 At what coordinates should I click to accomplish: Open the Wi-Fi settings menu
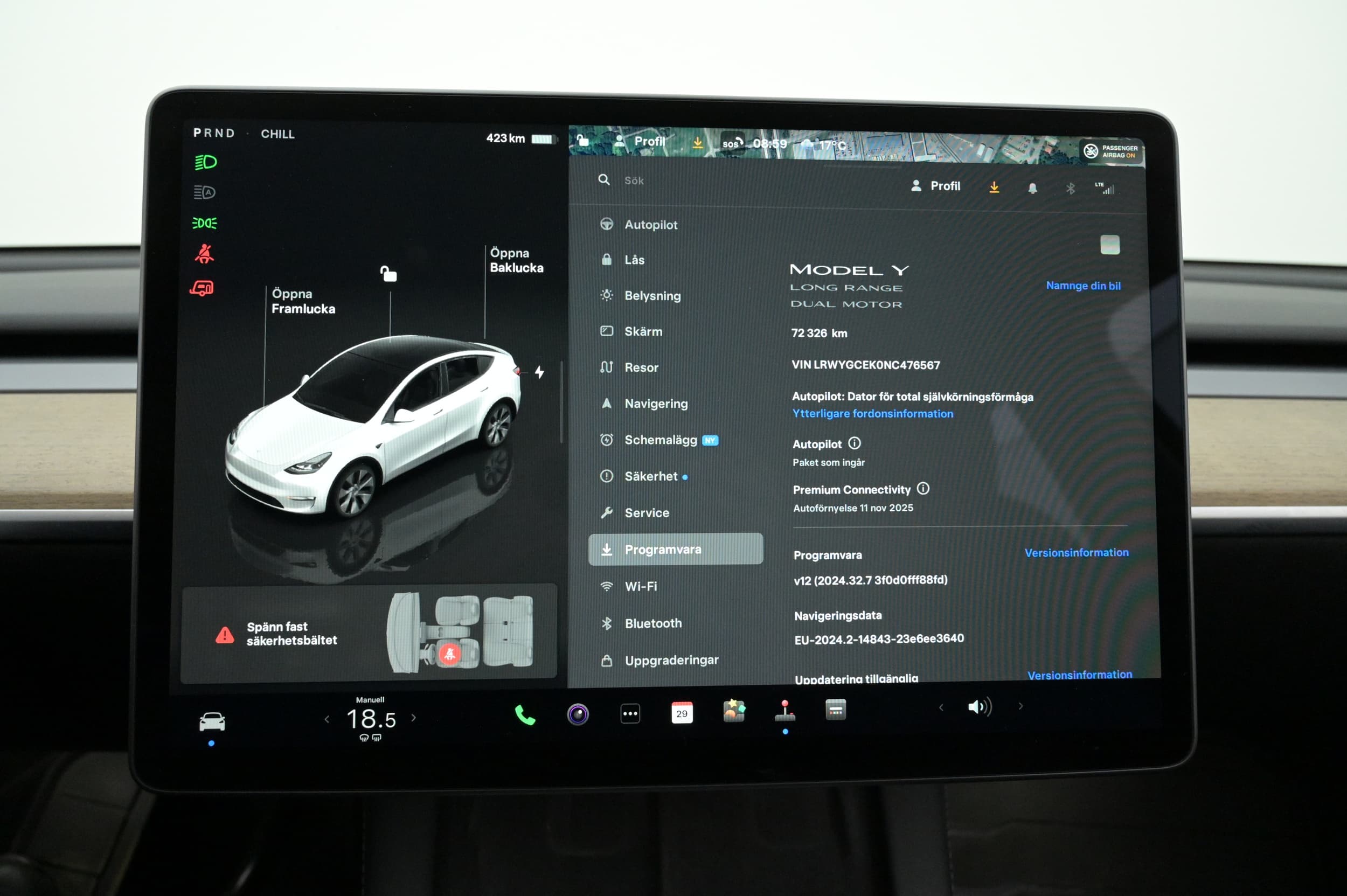coord(640,586)
